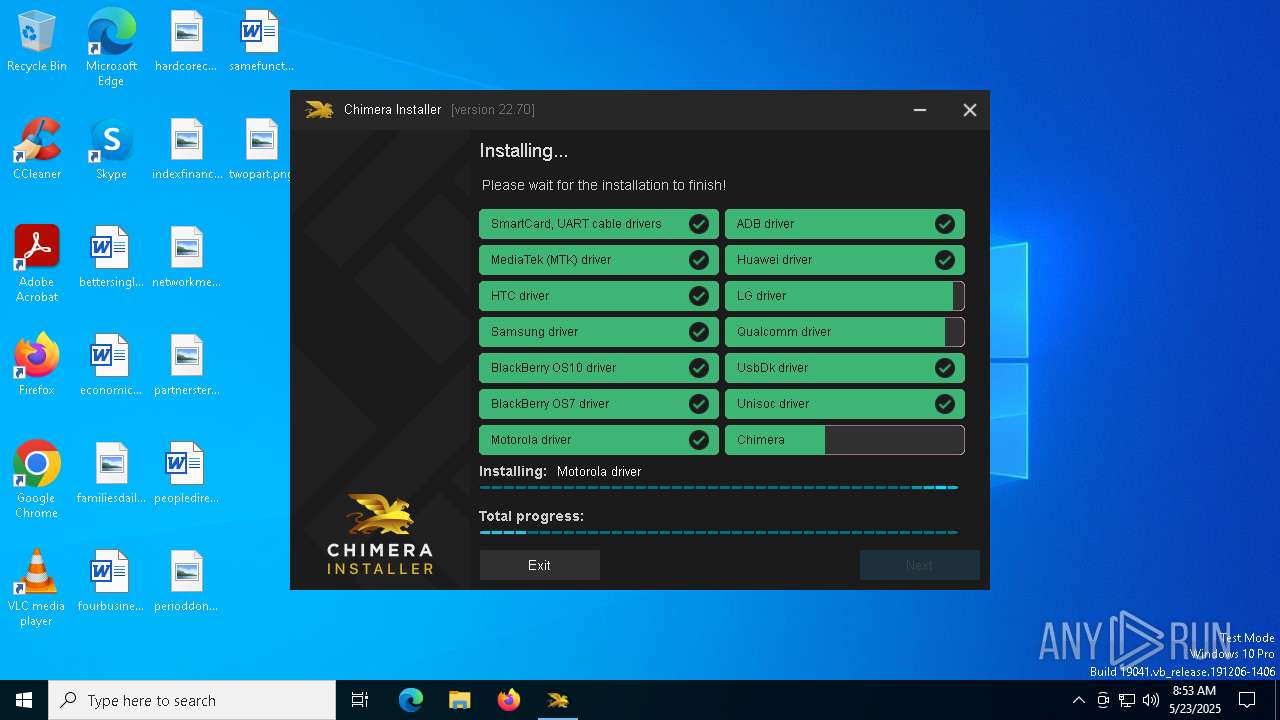The image size is (1280, 720).
Task: Click the Qualcomm driver progress bar
Action: coord(845,332)
